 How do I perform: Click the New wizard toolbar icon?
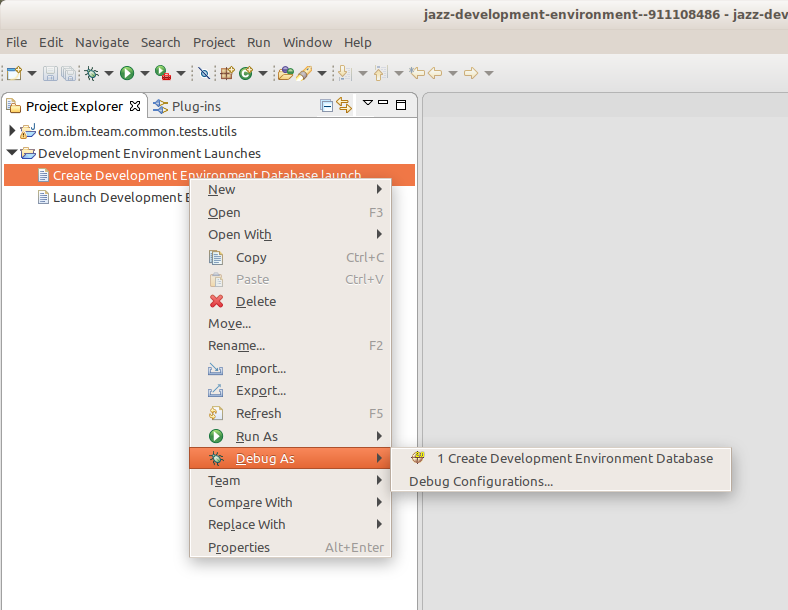(x=15, y=73)
